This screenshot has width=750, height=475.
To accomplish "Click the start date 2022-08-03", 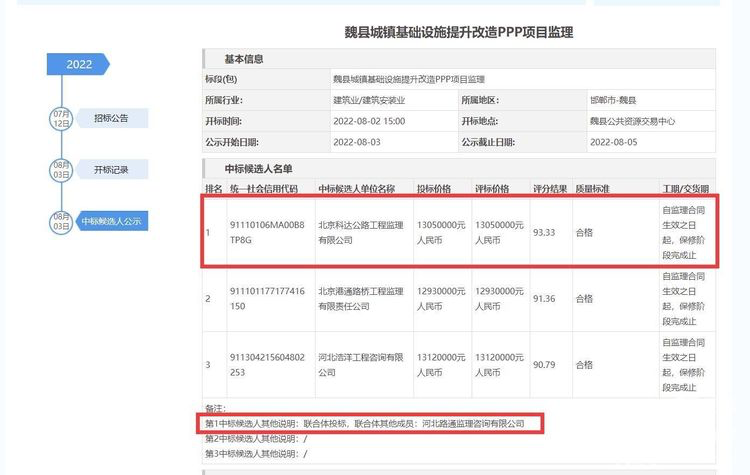I will tap(357, 142).
